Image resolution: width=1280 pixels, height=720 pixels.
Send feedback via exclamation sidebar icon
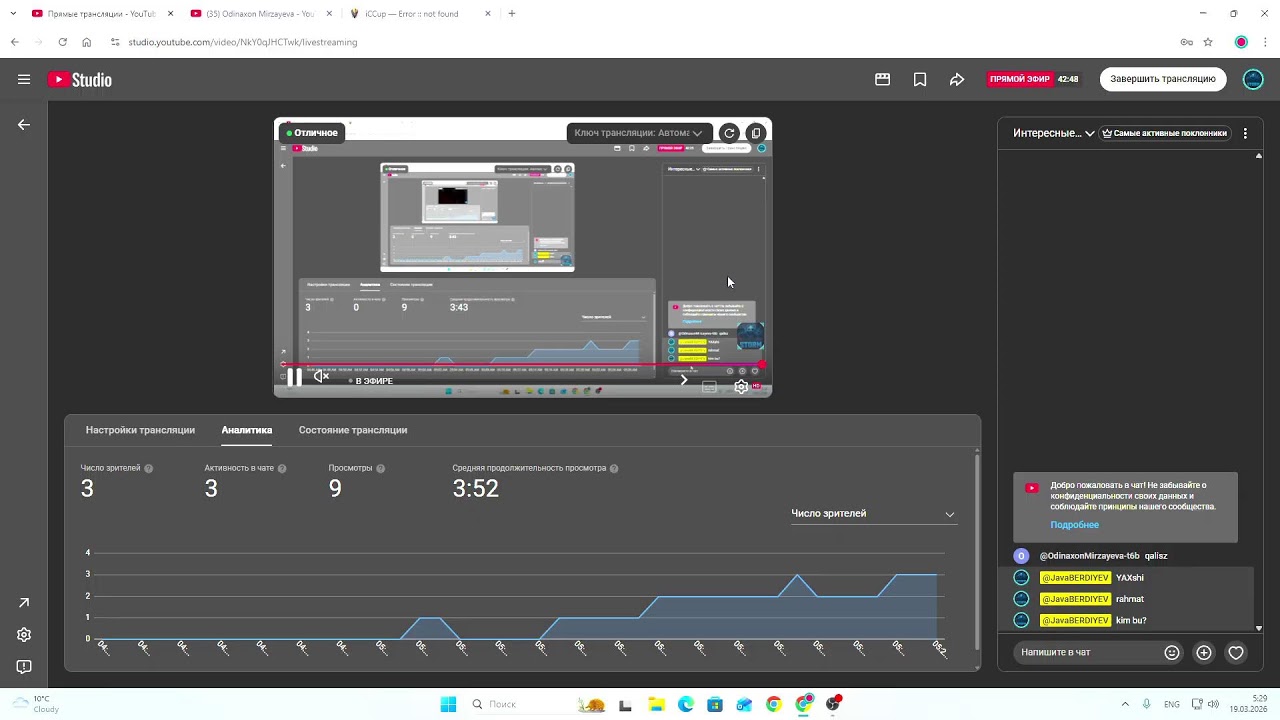[x=24, y=667]
